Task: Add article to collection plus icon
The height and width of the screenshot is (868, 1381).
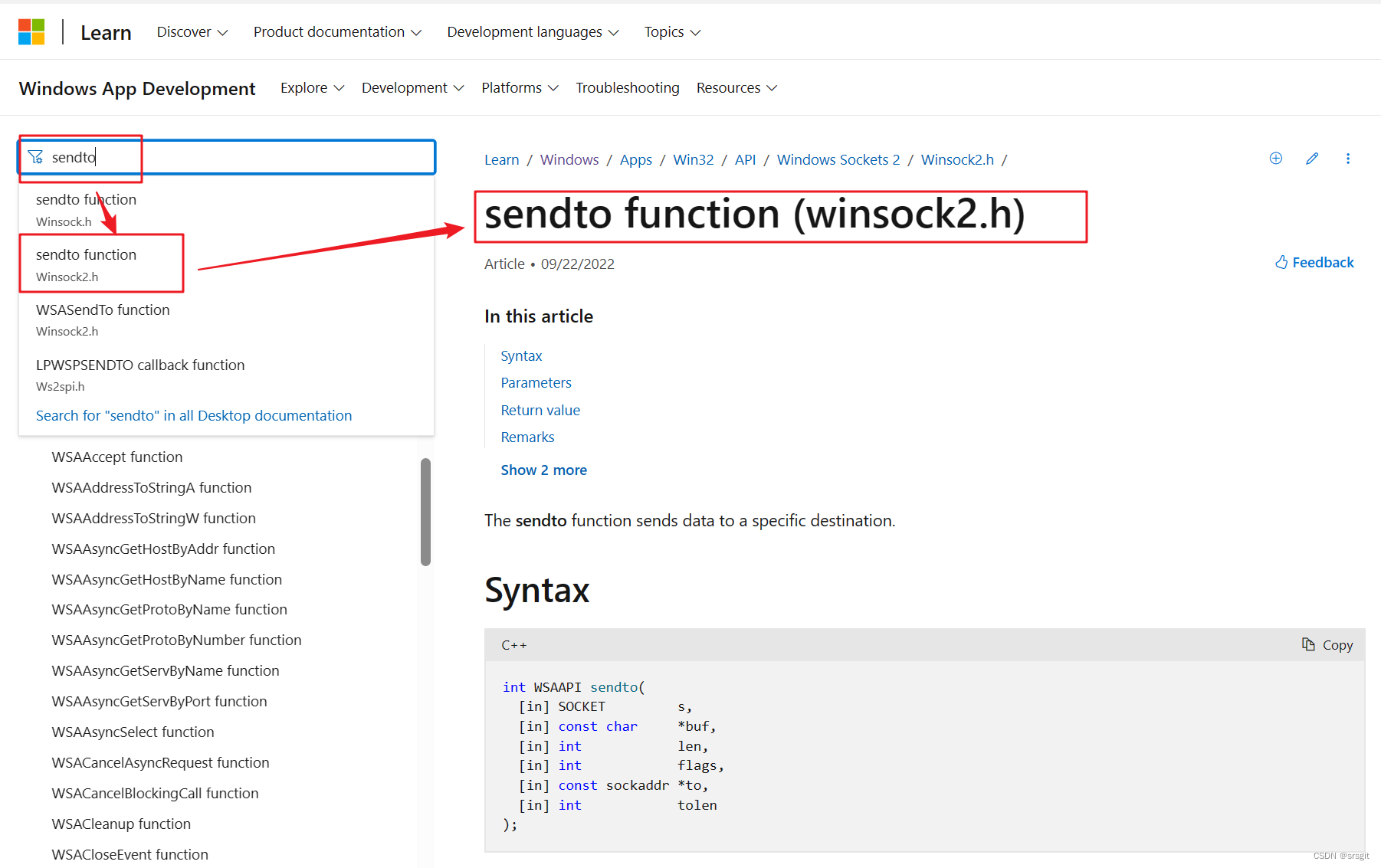Action: coord(1276,159)
